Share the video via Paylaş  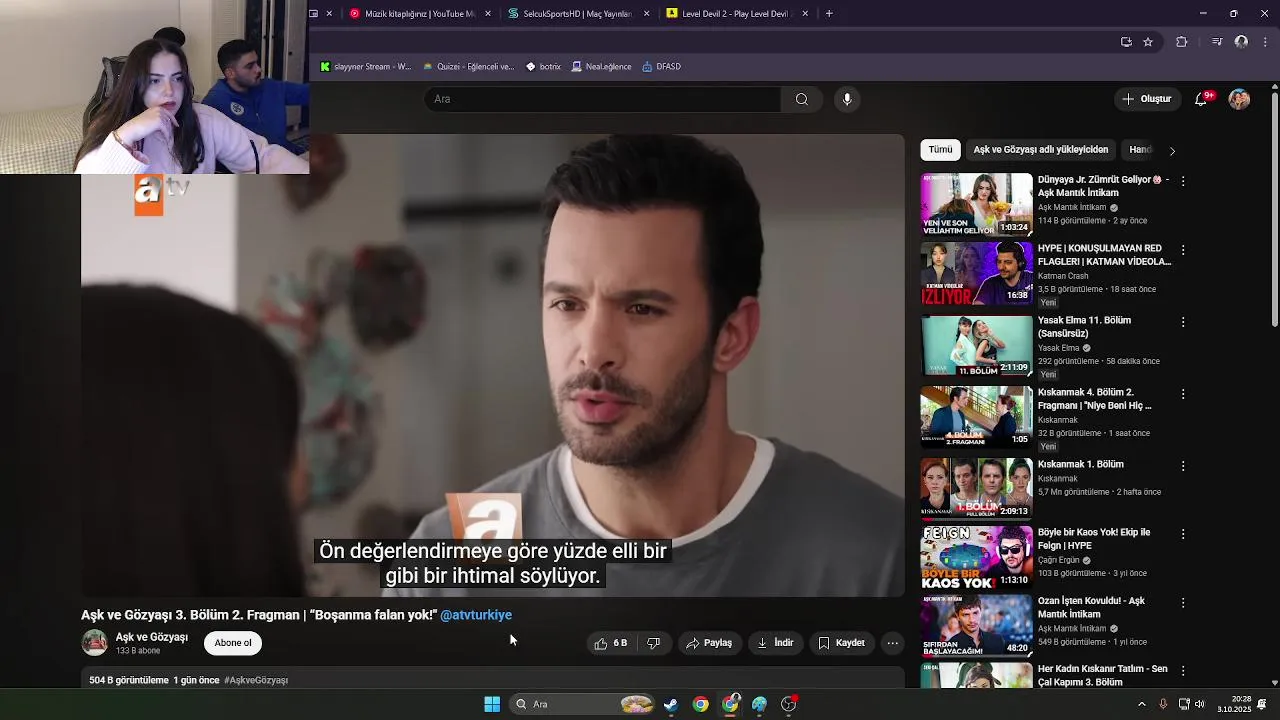click(x=709, y=643)
